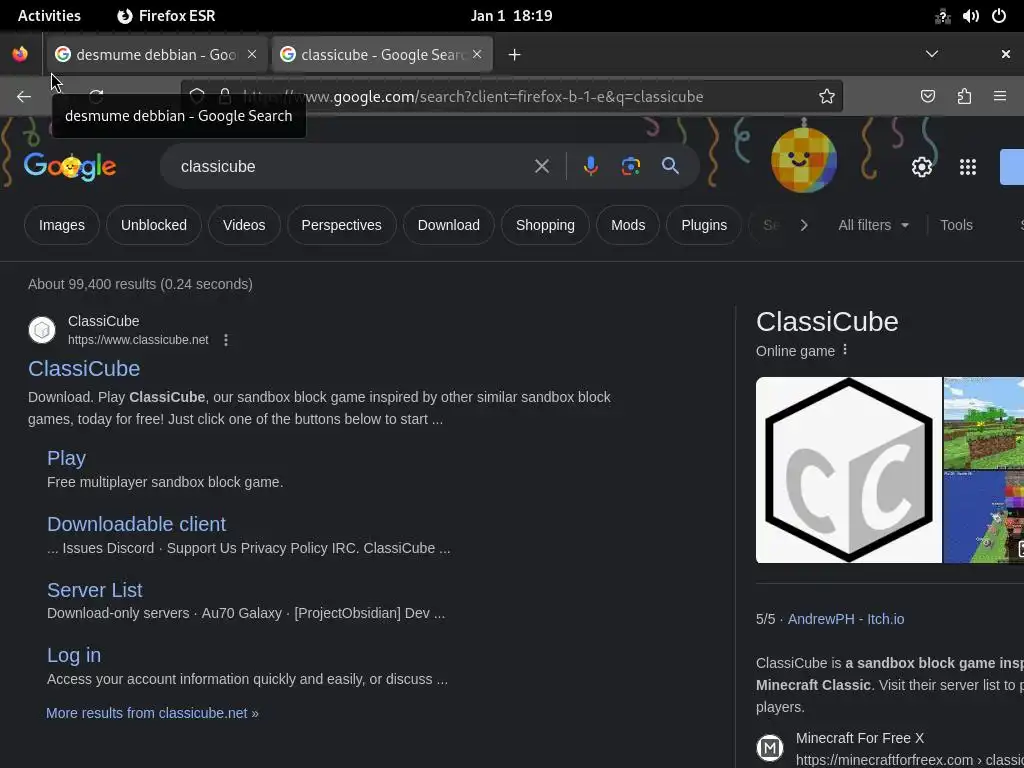Click the network status icon
The image size is (1024, 768).
(x=942, y=16)
